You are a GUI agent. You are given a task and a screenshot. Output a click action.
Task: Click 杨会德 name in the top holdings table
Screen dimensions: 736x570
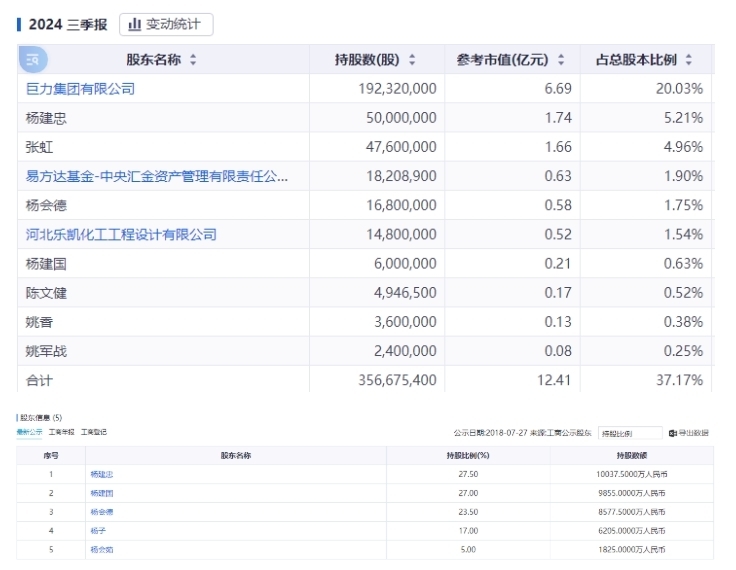point(46,205)
